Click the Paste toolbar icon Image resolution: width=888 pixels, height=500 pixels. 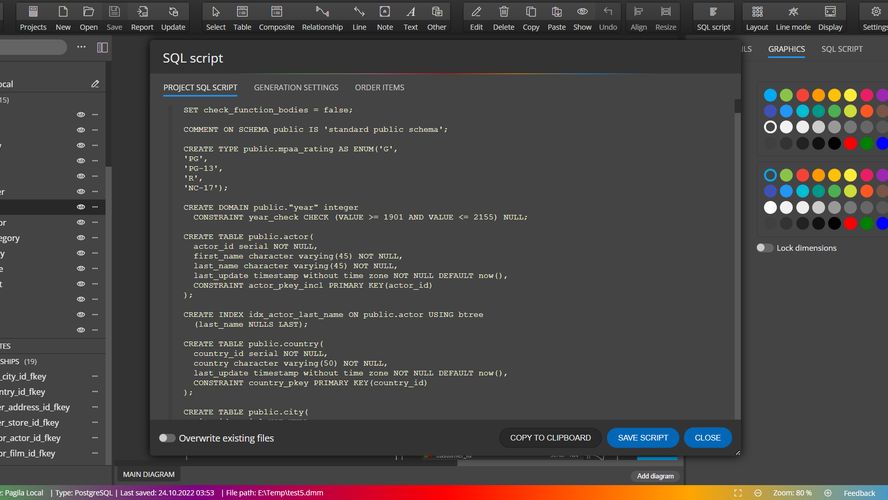[x=557, y=18]
